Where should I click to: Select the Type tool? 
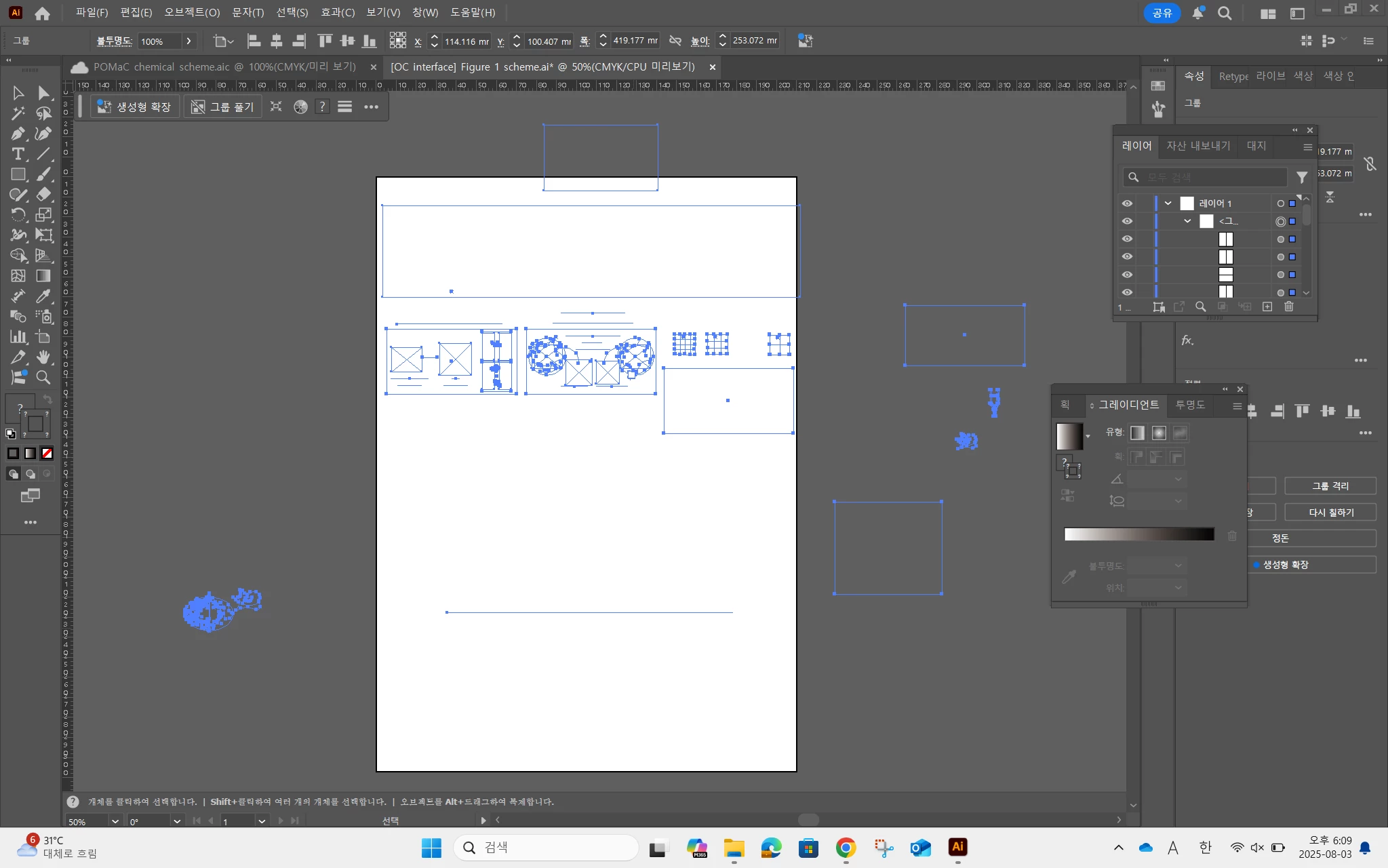click(x=18, y=154)
